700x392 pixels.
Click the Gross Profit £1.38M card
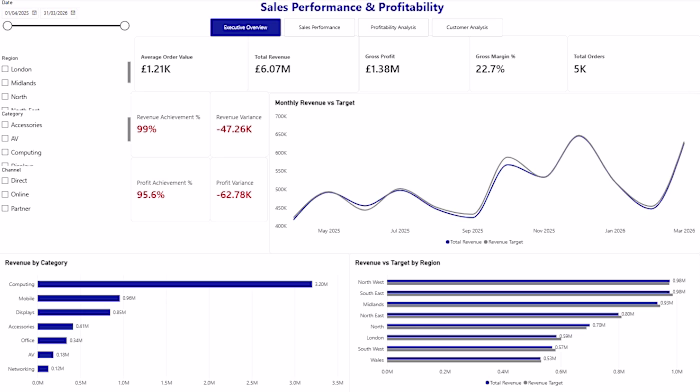tap(414, 64)
